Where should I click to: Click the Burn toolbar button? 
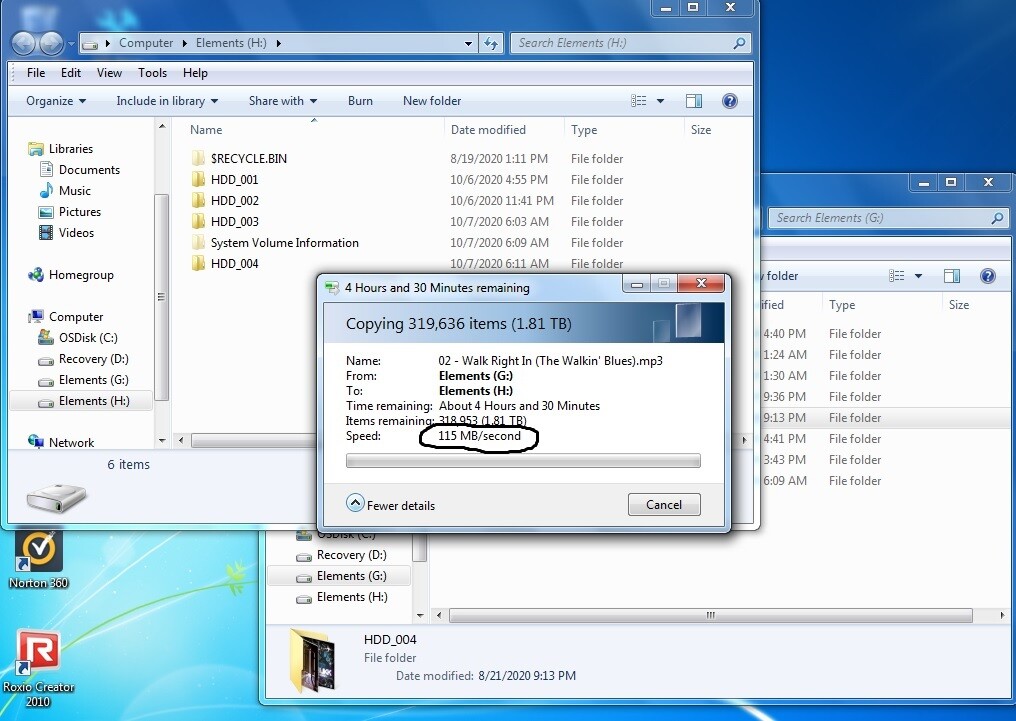(360, 101)
